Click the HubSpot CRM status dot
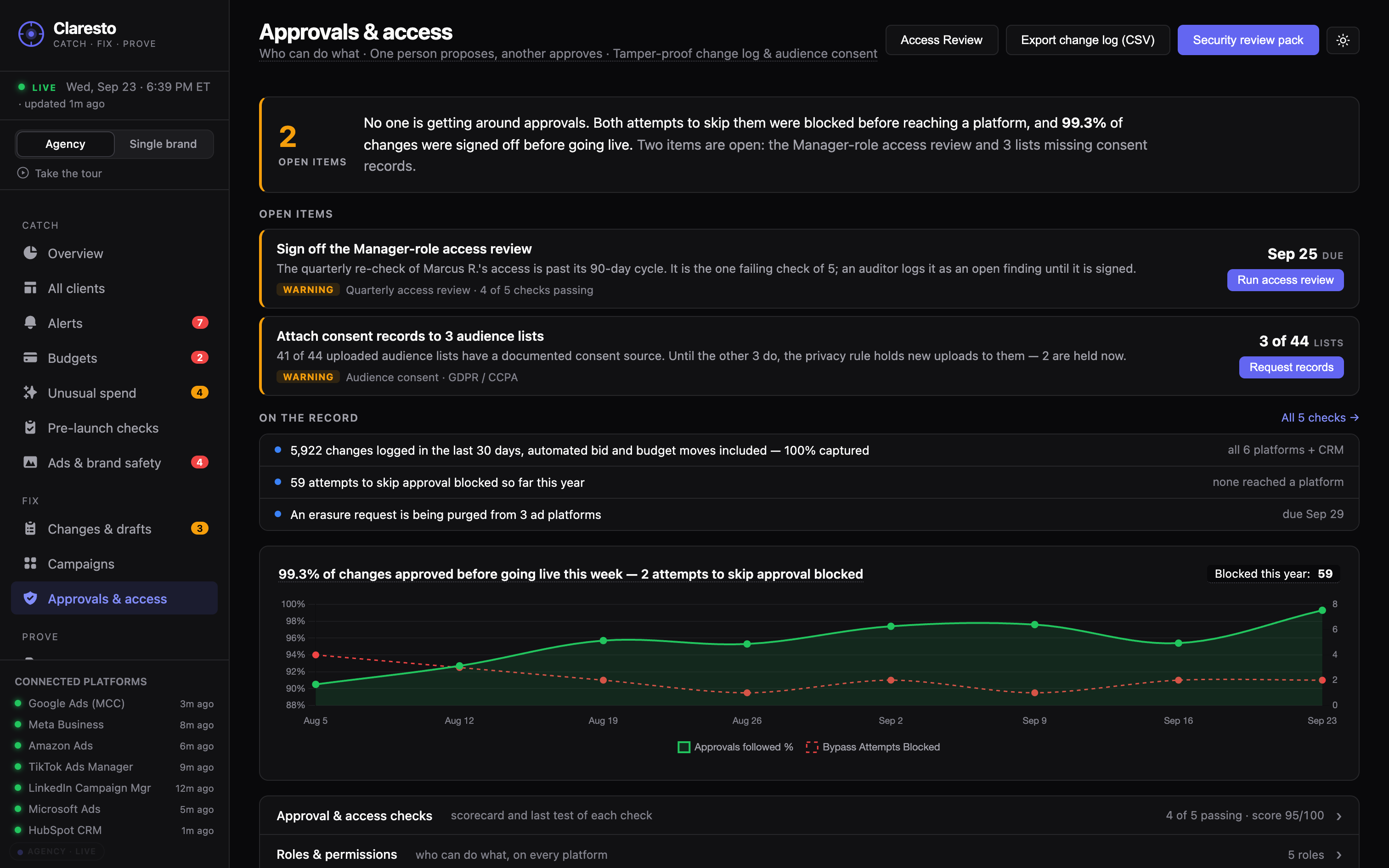 (x=18, y=830)
